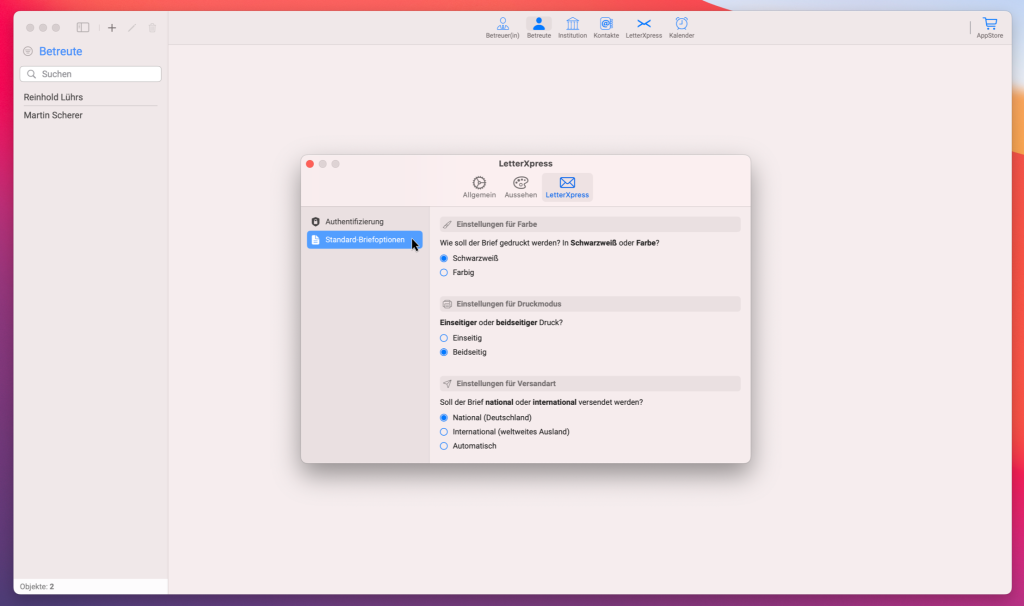This screenshot has height=606, width=1024.
Task: Select Standard-Briefoptionen in the settings sidebar
Action: pos(364,240)
